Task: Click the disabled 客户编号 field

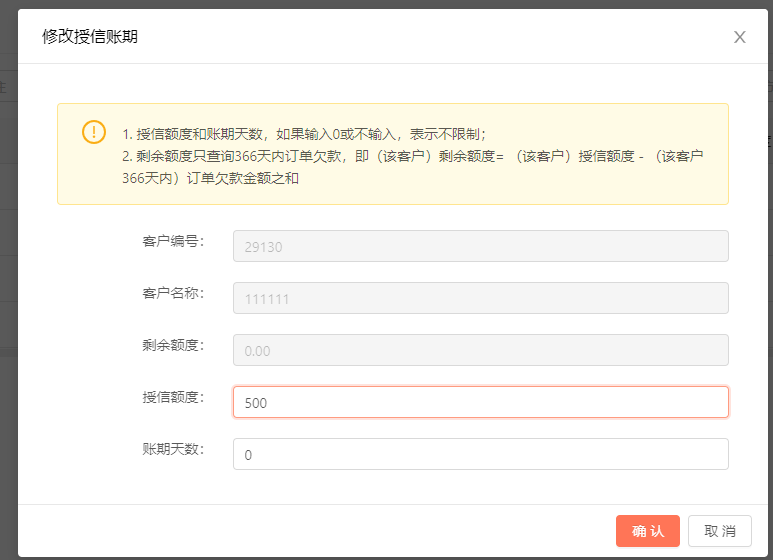Action: 481,246
